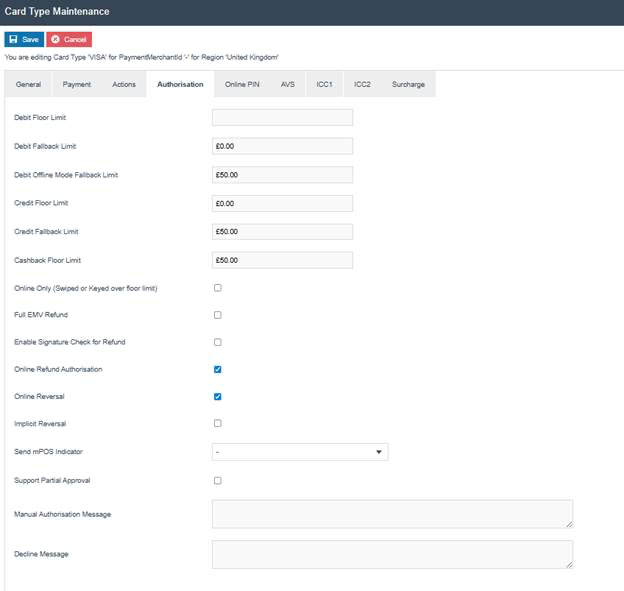Go to the Actions tab
Image resolution: width=624 pixels, height=591 pixels.
(124, 84)
